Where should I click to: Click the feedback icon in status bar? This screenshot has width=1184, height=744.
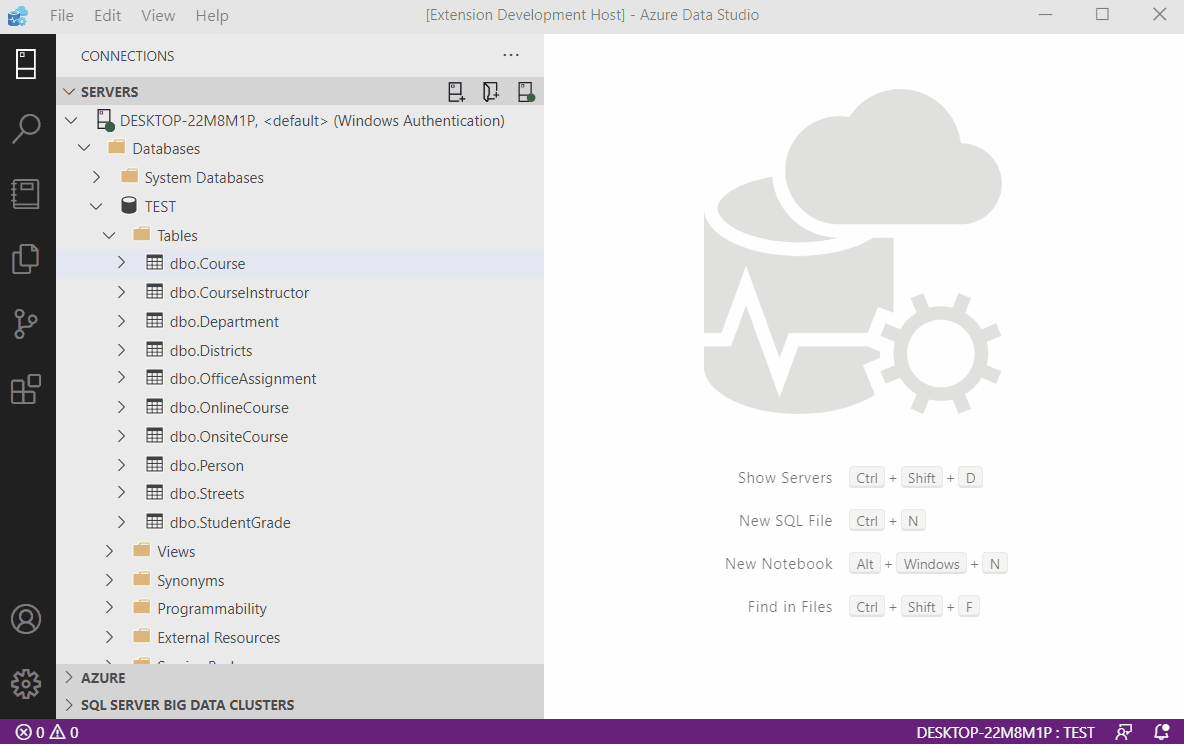[1124, 732]
